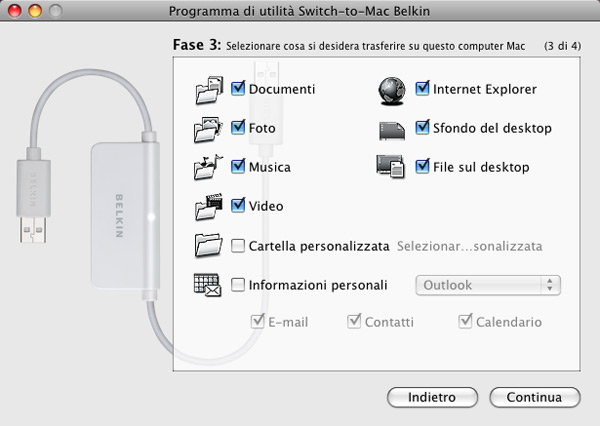Click the File sul desktop icon

390,167
